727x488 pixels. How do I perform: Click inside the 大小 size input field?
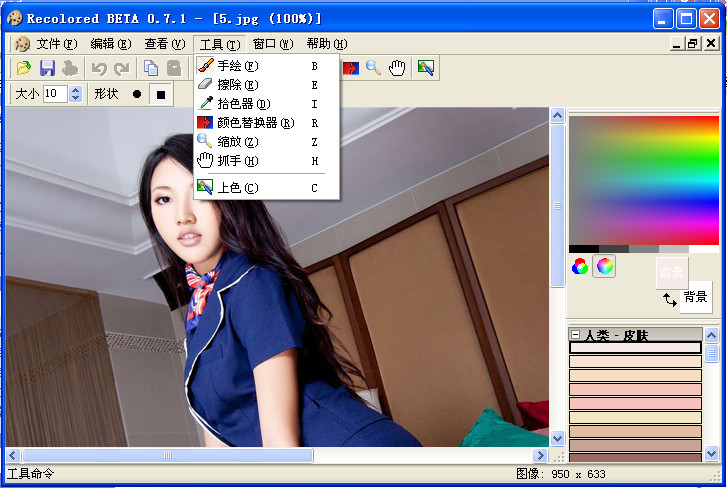[x=55, y=94]
